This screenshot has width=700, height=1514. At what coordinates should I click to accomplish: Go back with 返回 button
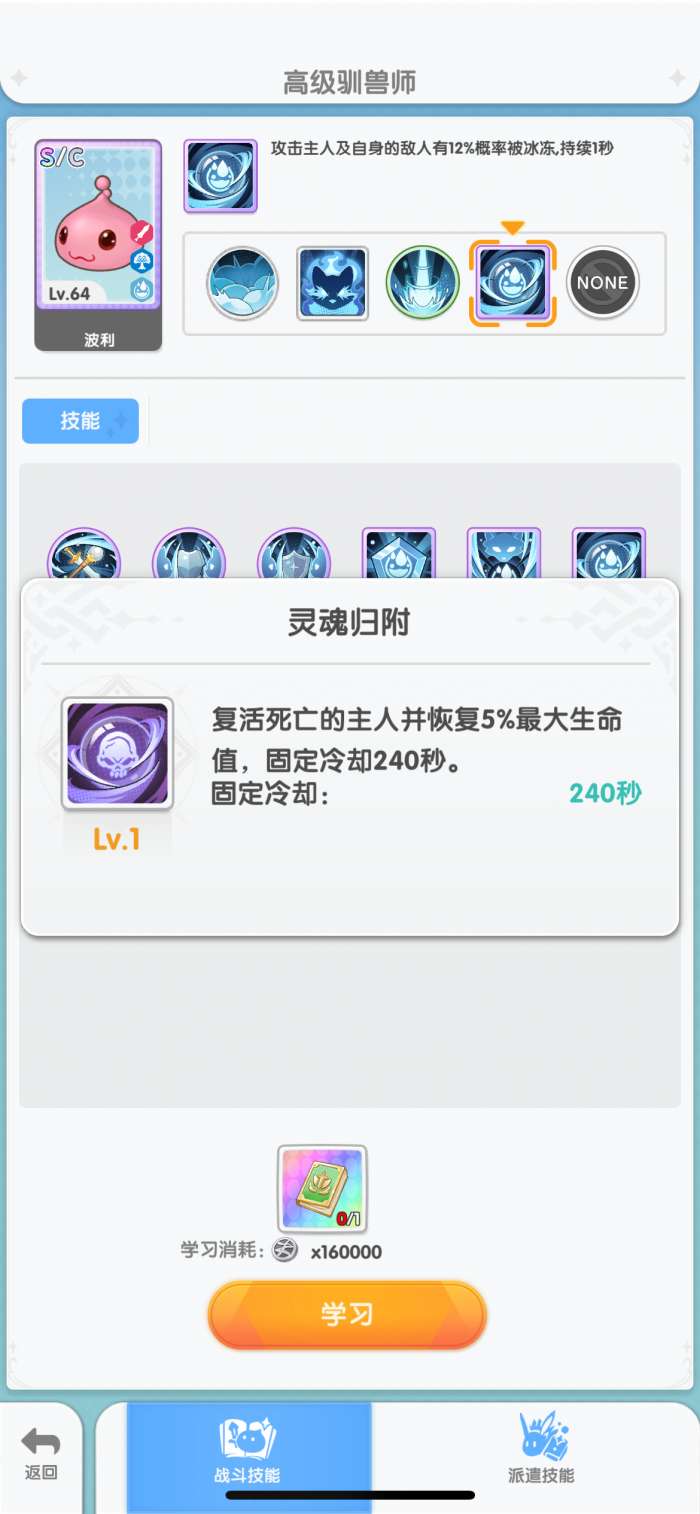(x=41, y=1455)
